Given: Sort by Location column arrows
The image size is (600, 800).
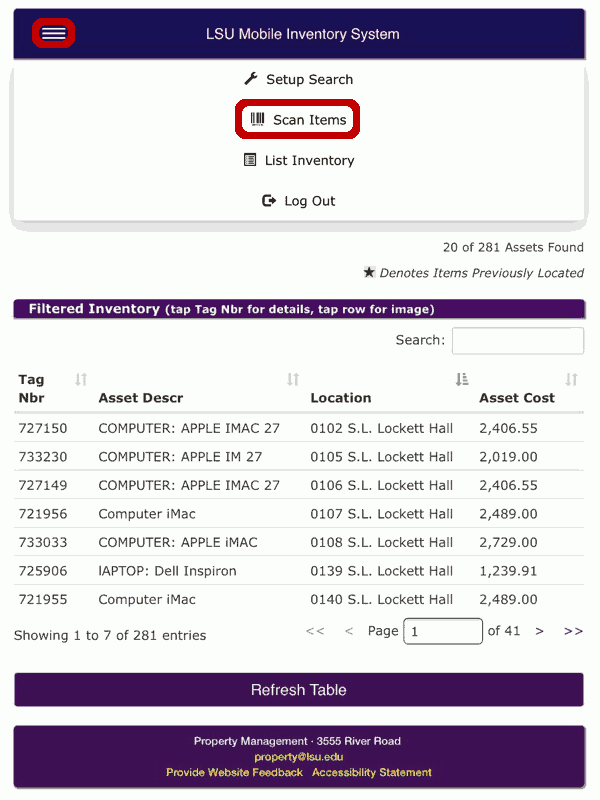Looking at the screenshot, I should 462,380.
